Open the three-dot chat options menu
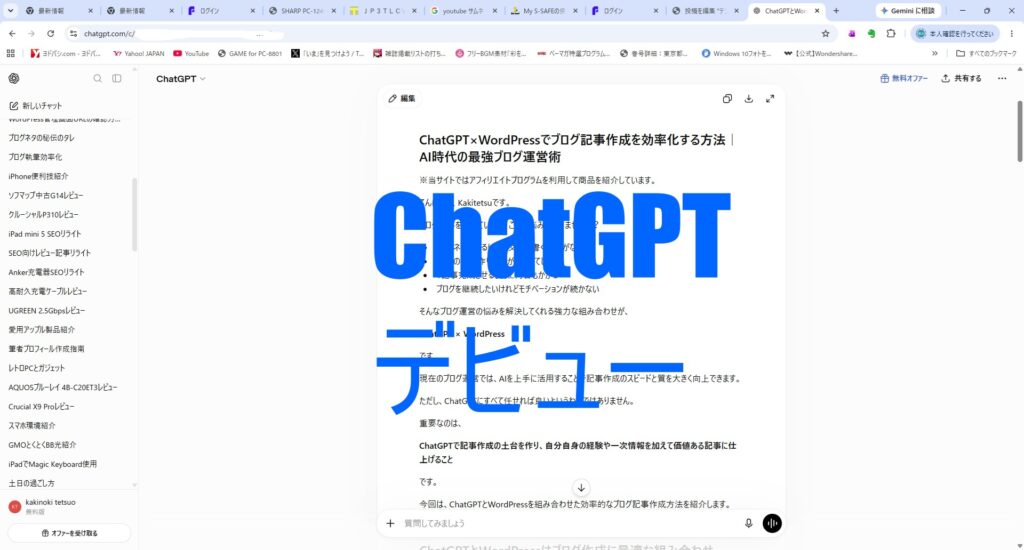 pyautogui.click(x=1002, y=78)
